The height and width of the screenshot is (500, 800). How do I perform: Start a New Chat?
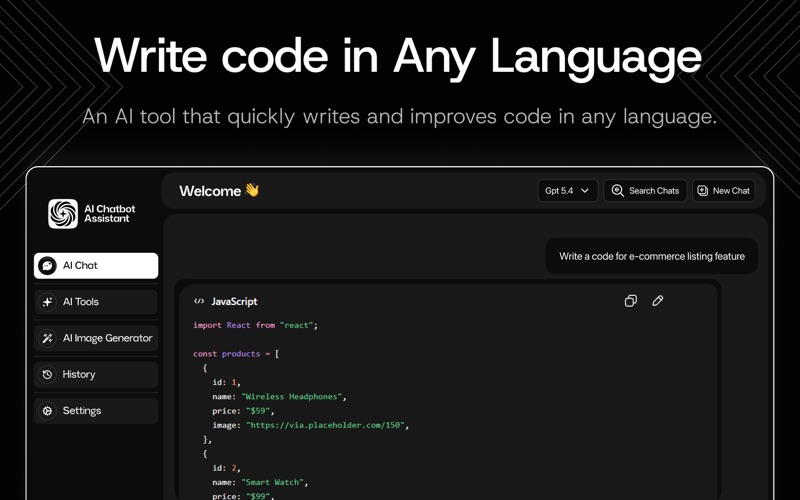point(723,190)
